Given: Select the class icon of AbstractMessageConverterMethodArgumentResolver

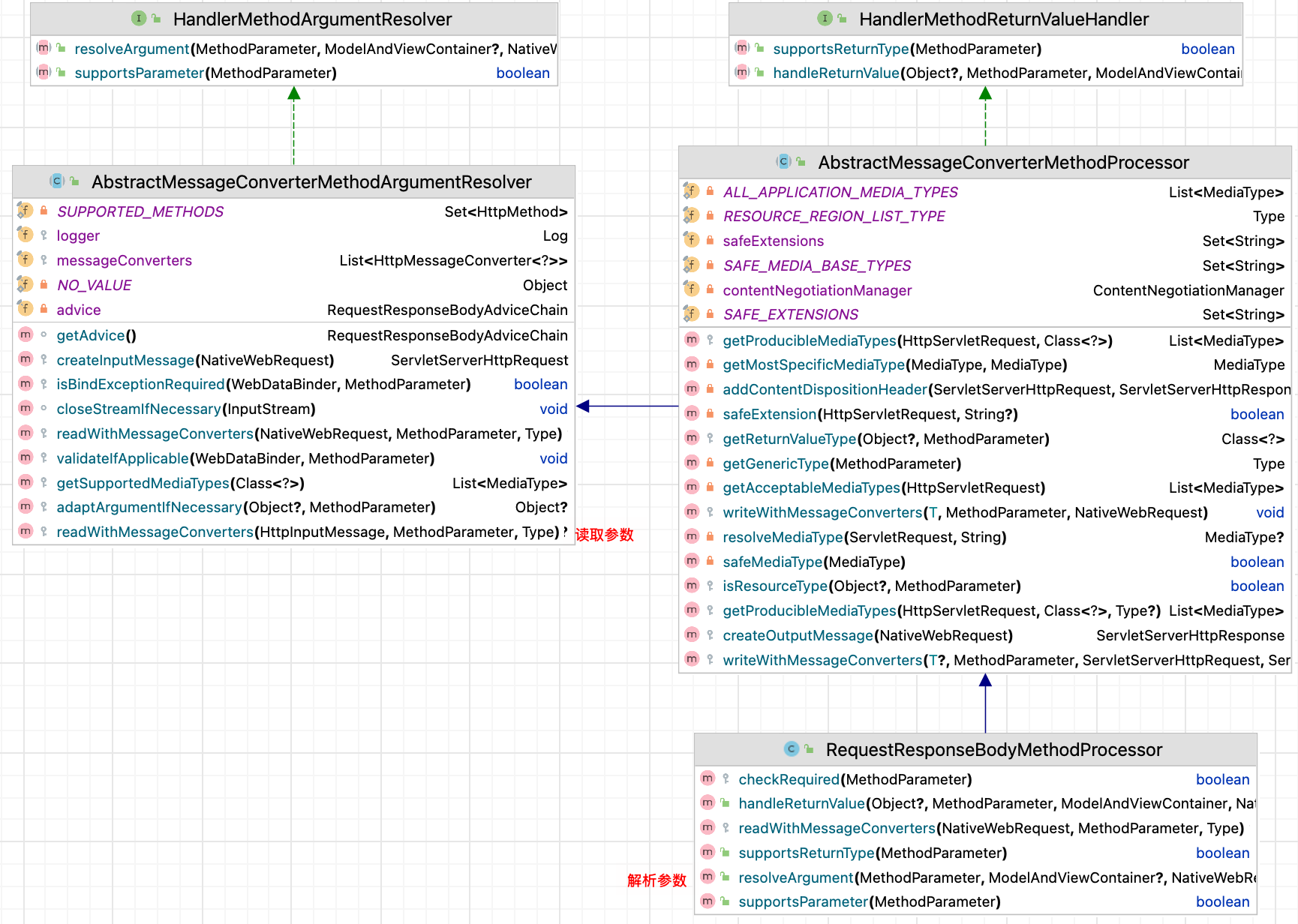Looking at the screenshot, I should coord(56,181).
